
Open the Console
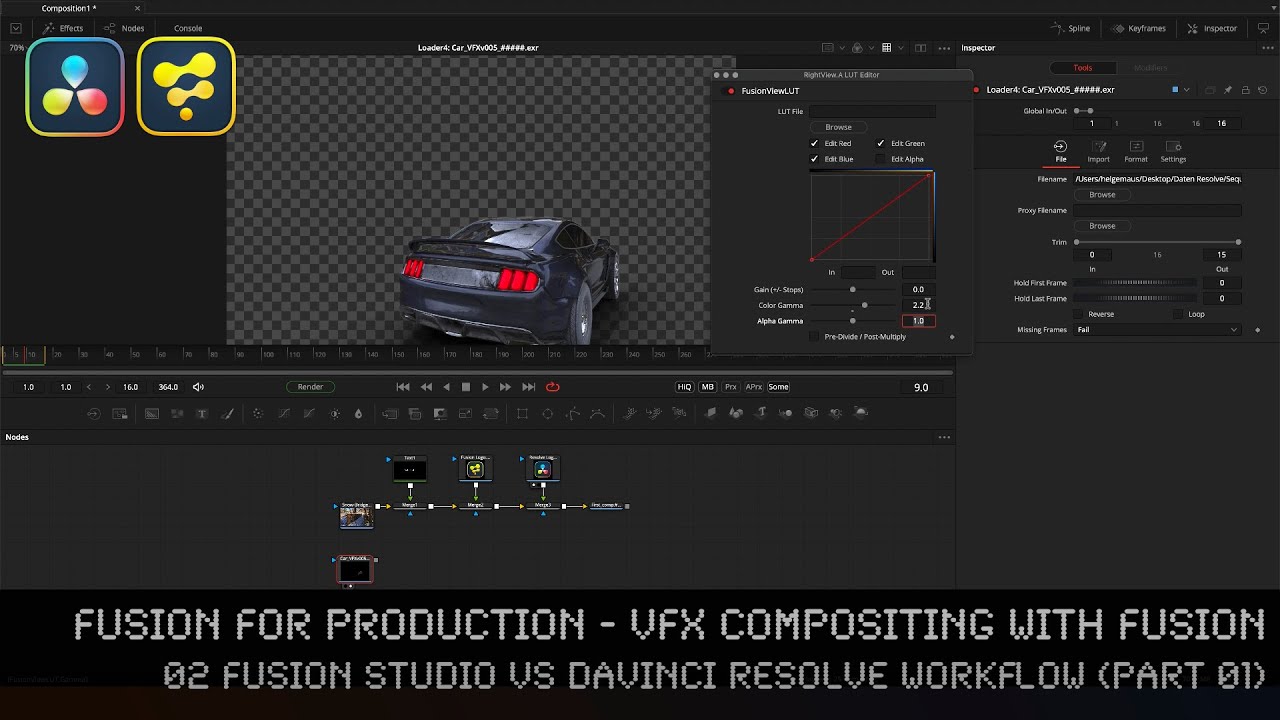click(188, 28)
